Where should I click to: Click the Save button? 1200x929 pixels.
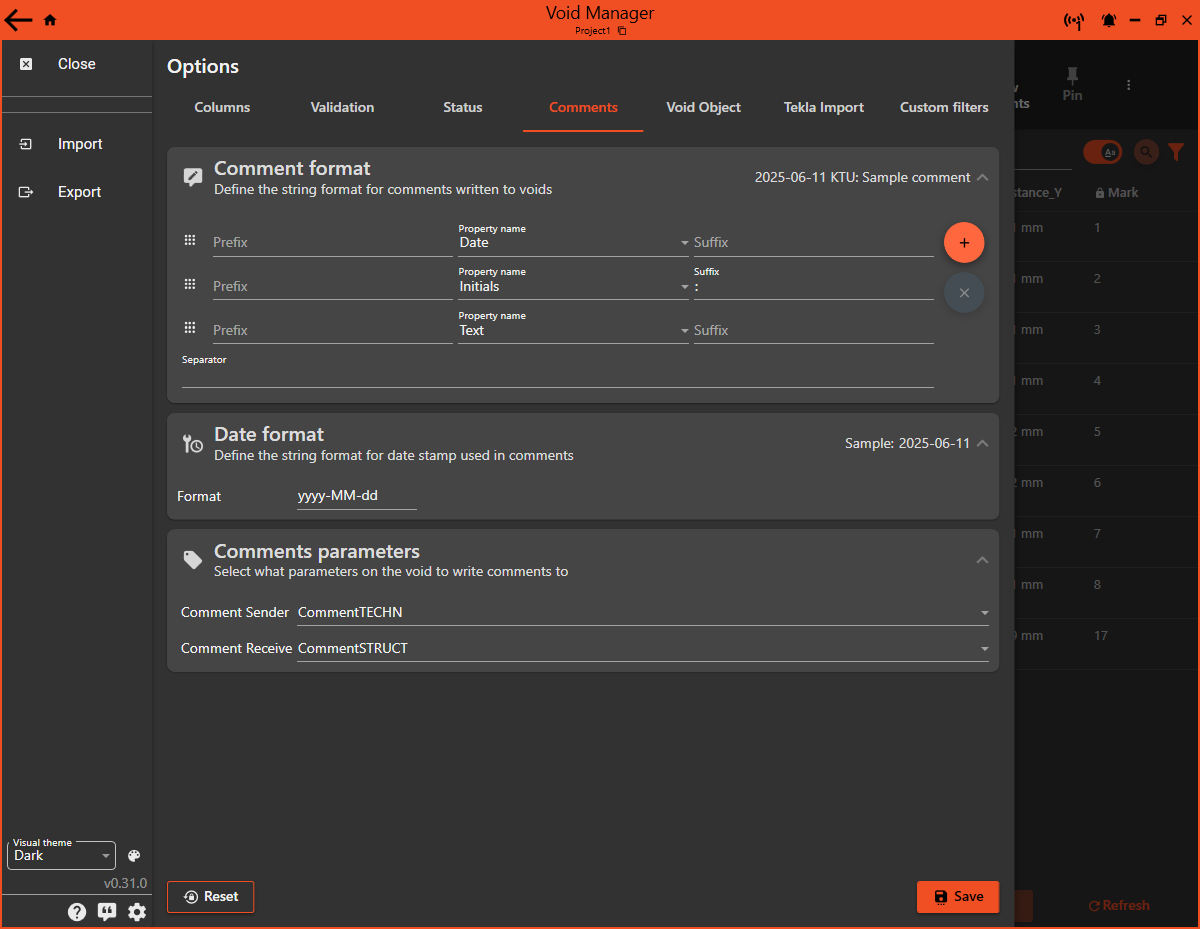(x=958, y=897)
